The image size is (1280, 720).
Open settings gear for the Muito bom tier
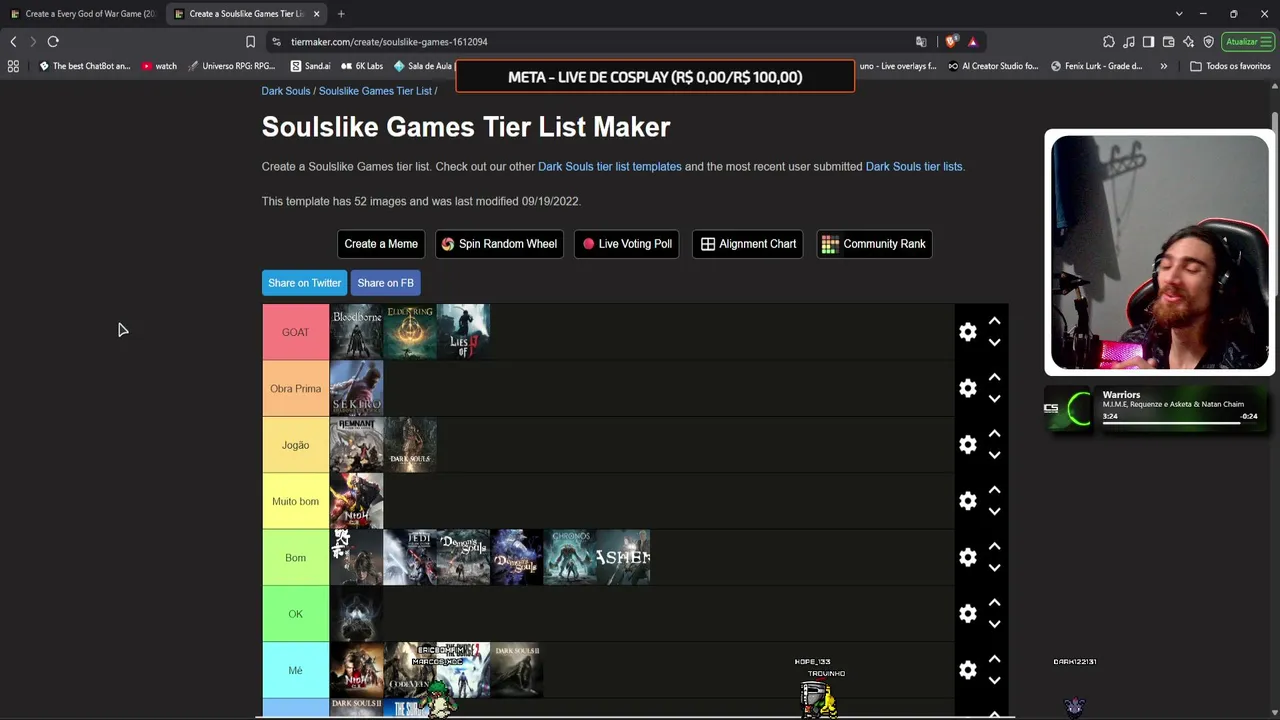(x=967, y=501)
